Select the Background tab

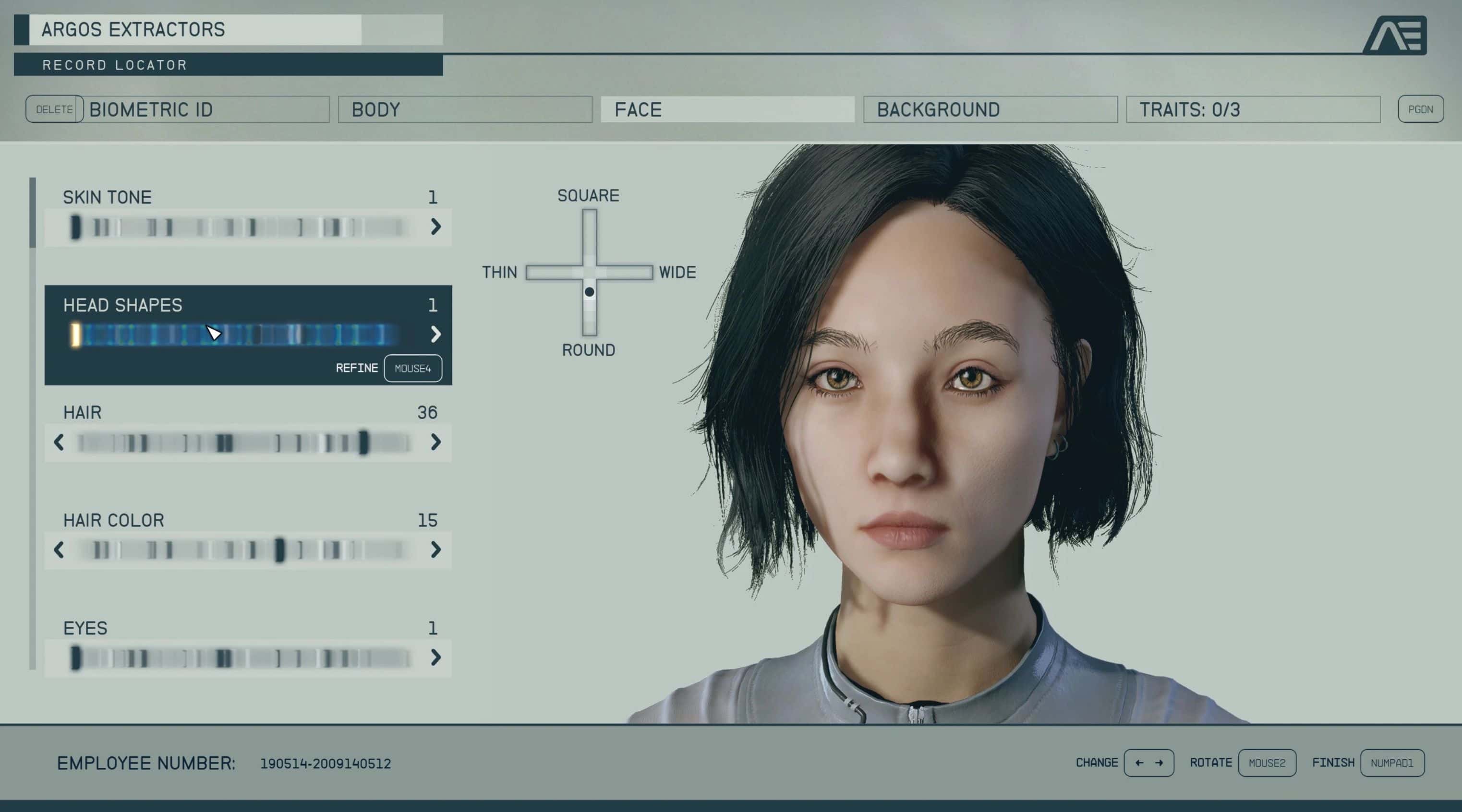pyautogui.click(x=990, y=109)
